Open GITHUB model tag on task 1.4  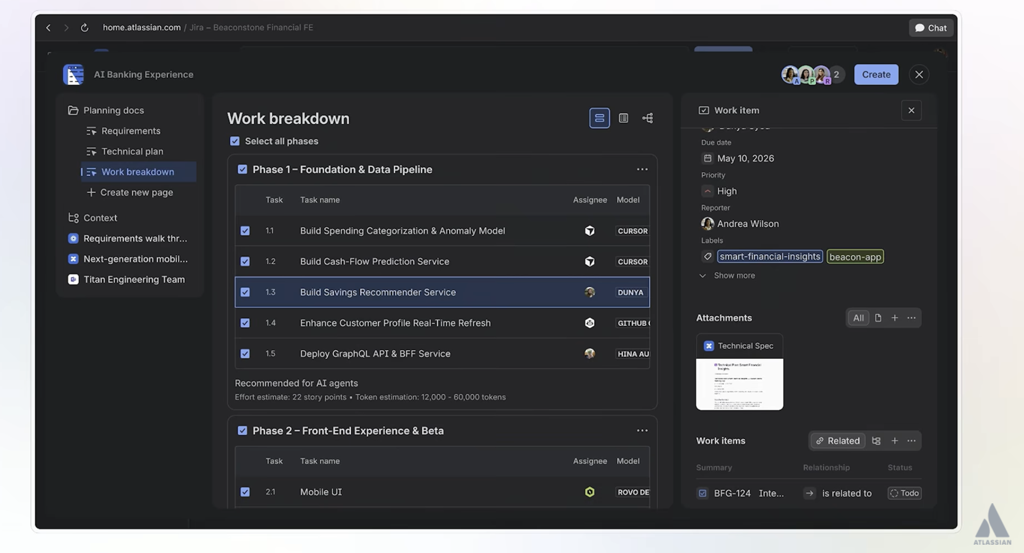(632, 323)
